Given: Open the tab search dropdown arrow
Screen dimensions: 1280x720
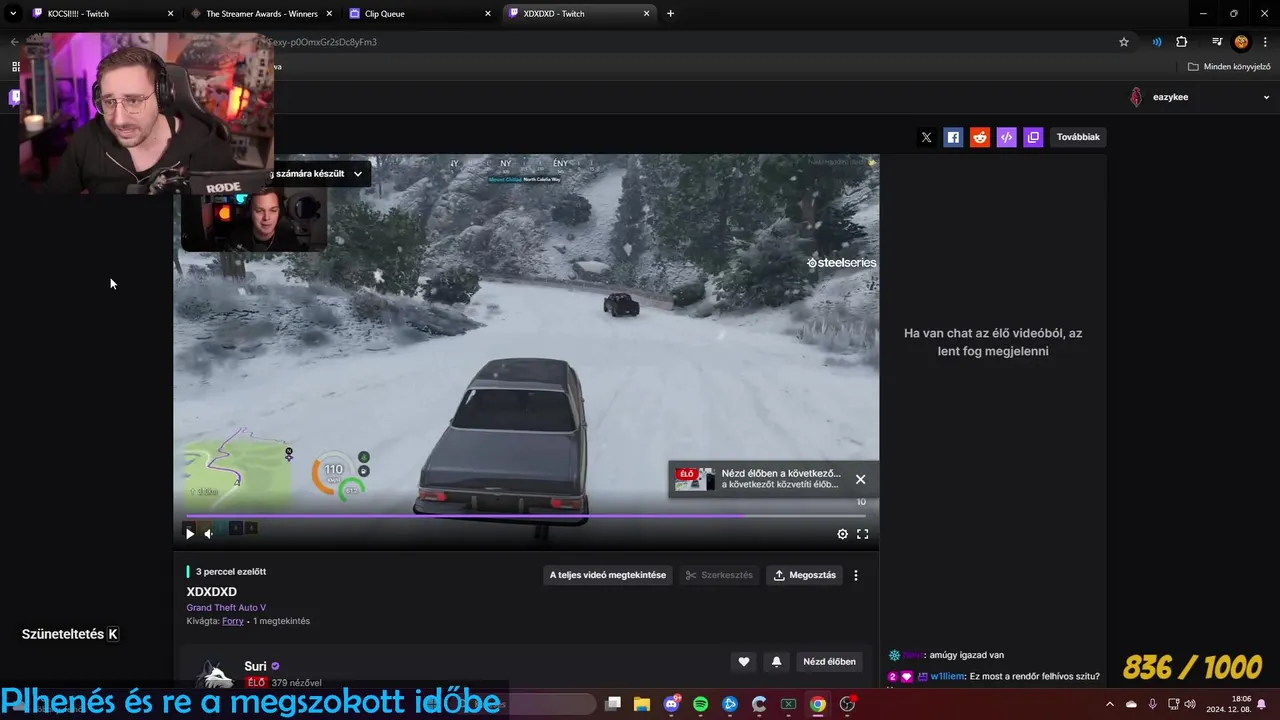Looking at the screenshot, I should pyautogui.click(x=12, y=14).
